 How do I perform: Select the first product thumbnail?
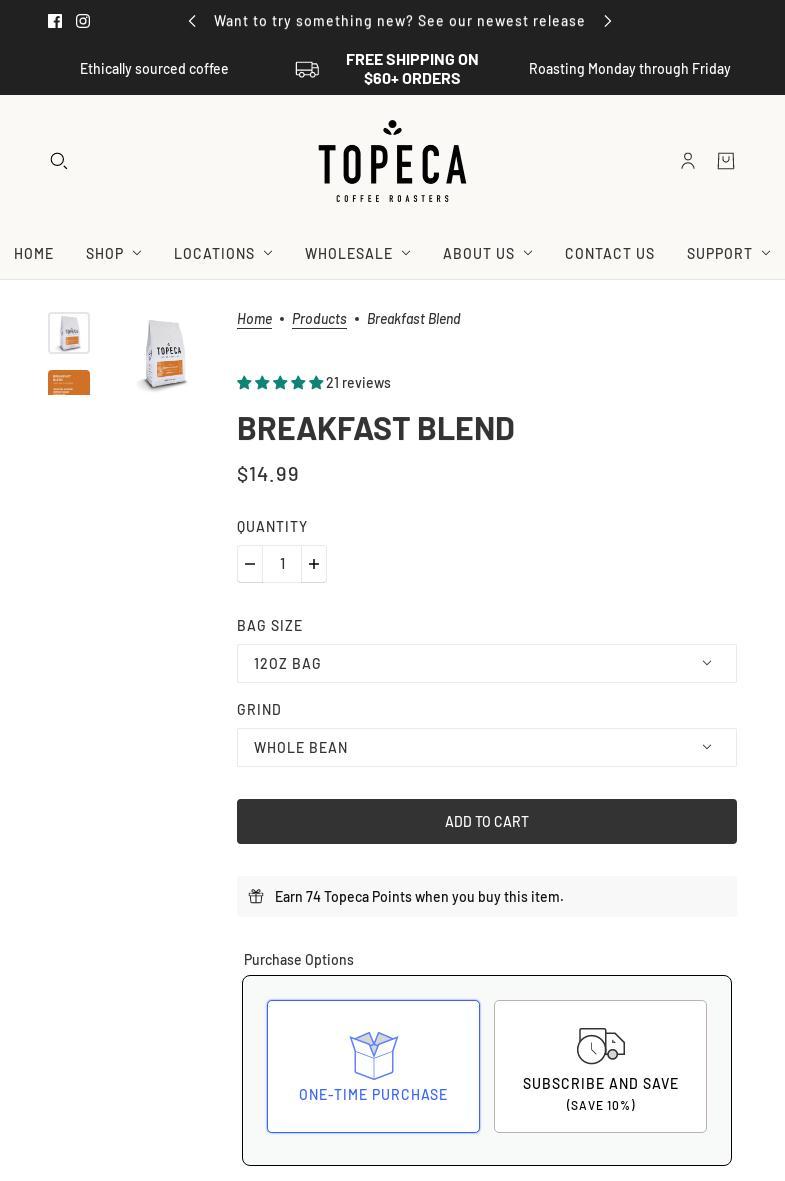pos(69,333)
